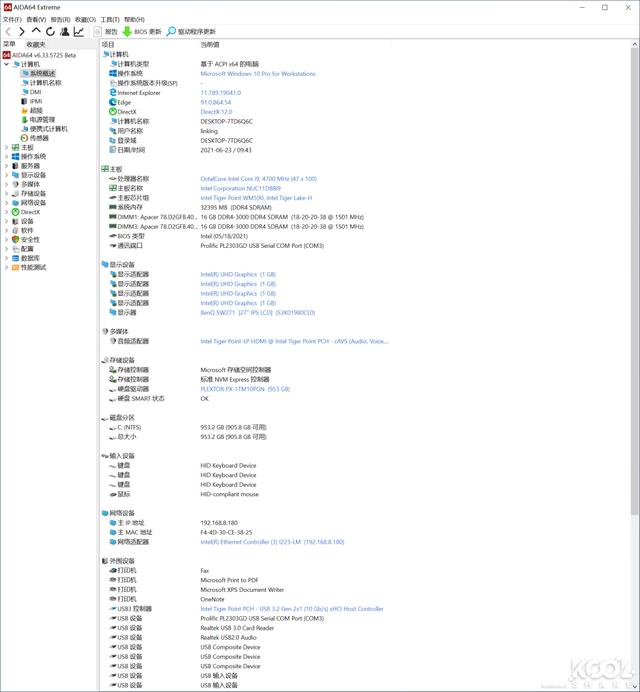Switch to the 收藏夹 tab

(x=36, y=44)
